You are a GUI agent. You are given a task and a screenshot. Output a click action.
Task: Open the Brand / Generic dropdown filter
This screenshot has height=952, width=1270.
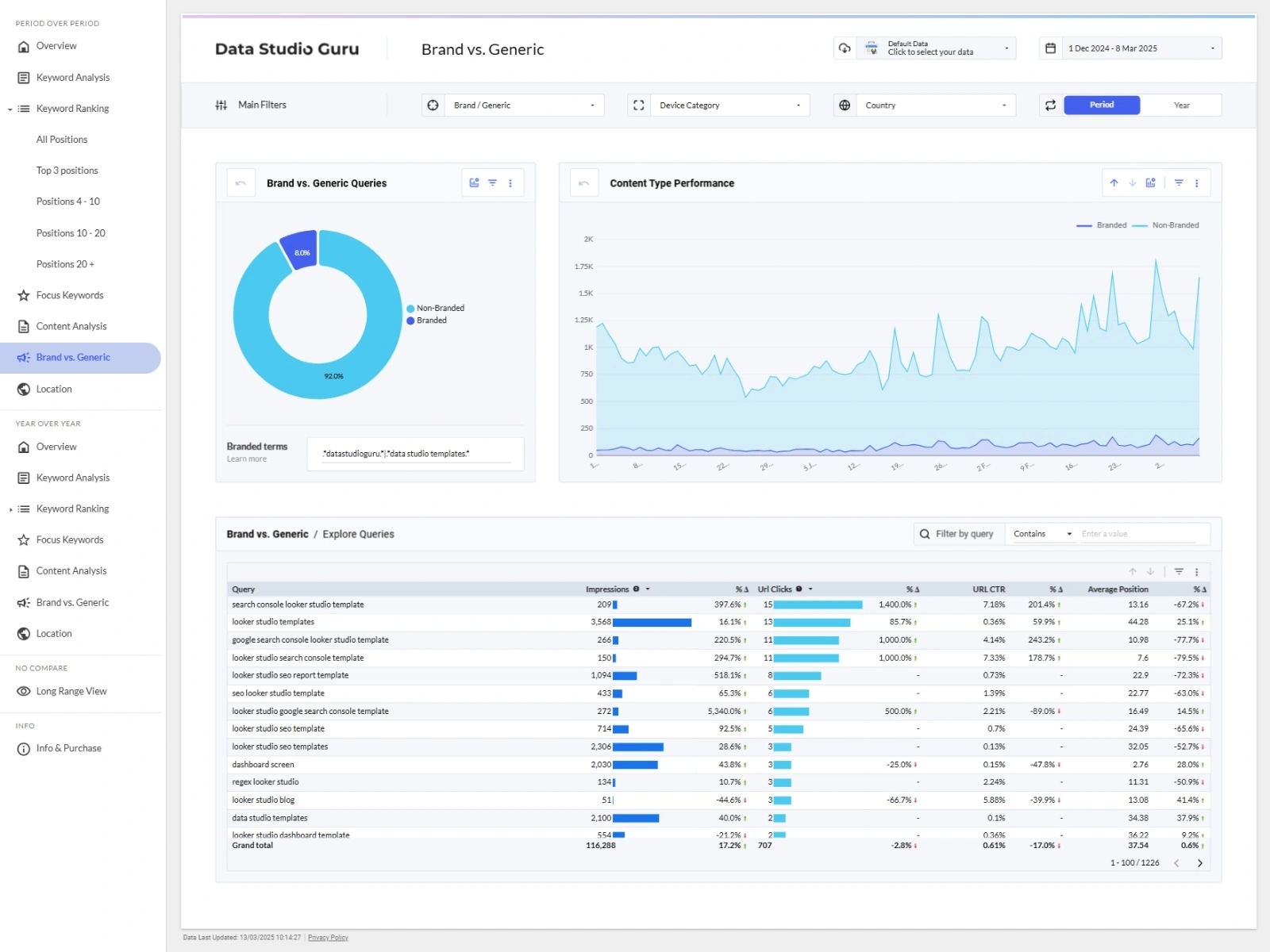click(x=523, y=105)
